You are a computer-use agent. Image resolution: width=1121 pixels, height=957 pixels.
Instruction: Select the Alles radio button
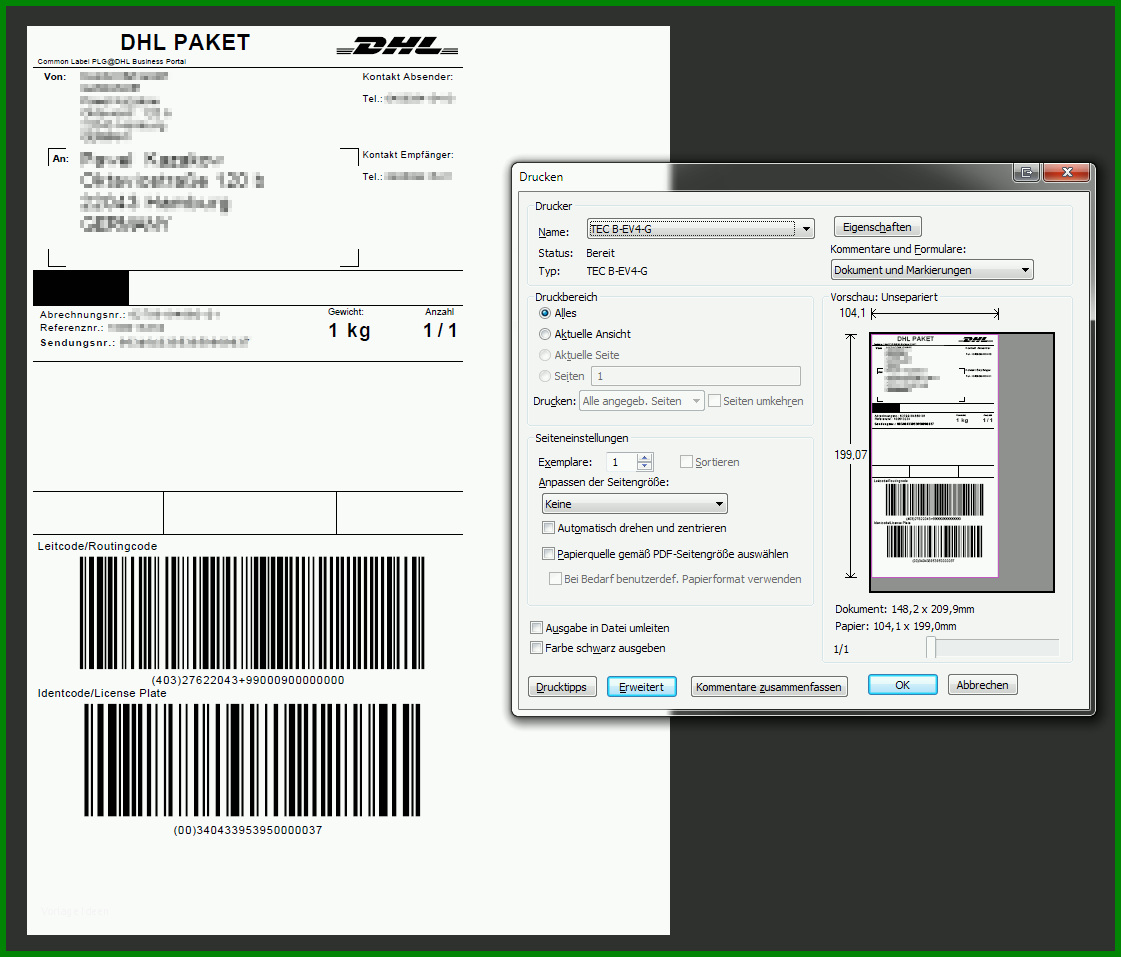545,313
